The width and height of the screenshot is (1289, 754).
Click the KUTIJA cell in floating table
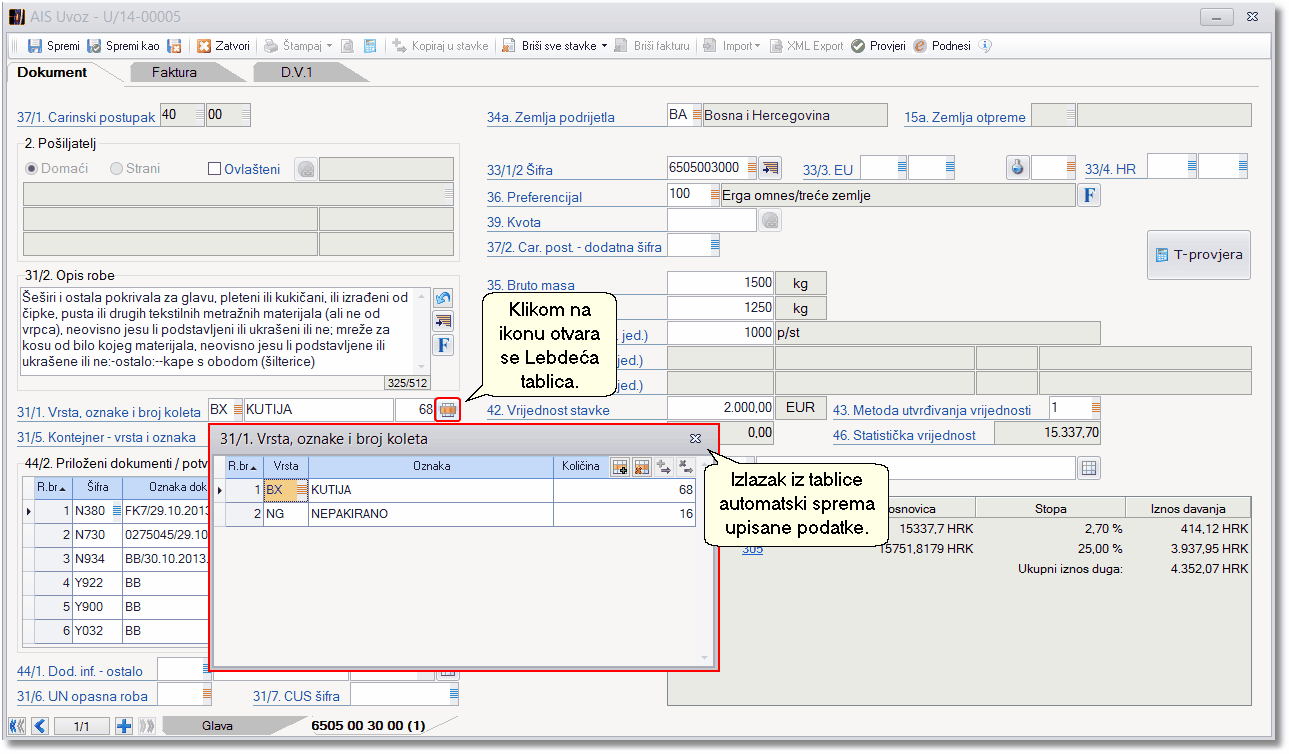click(x=431, y=490)
